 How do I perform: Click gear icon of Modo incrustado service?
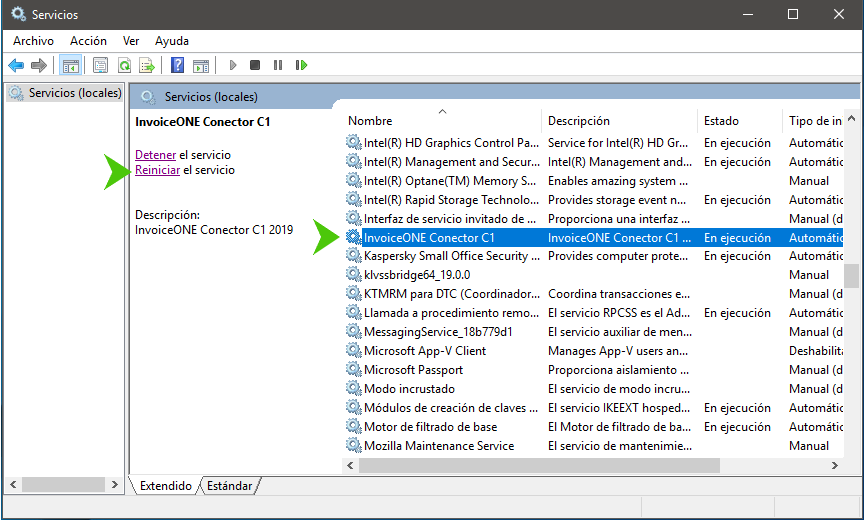(x=354, y=388)
